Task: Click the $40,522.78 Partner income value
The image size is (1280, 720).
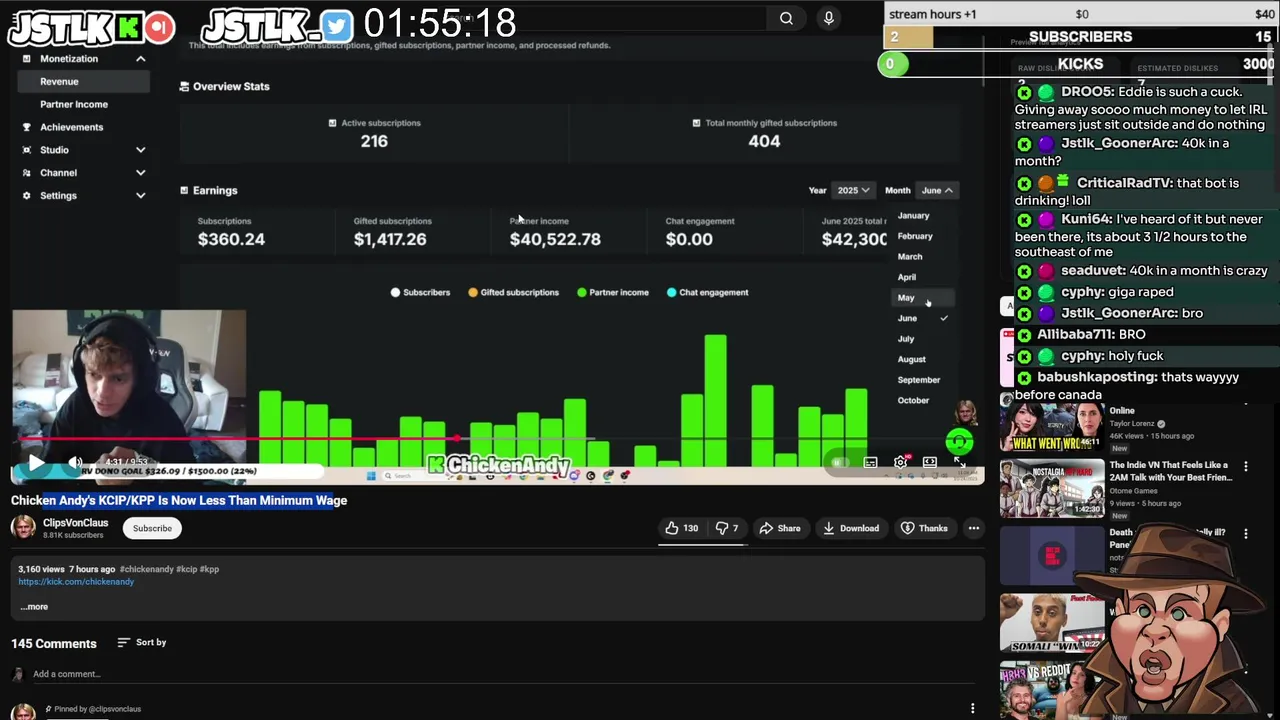Action: pos(555,239)
